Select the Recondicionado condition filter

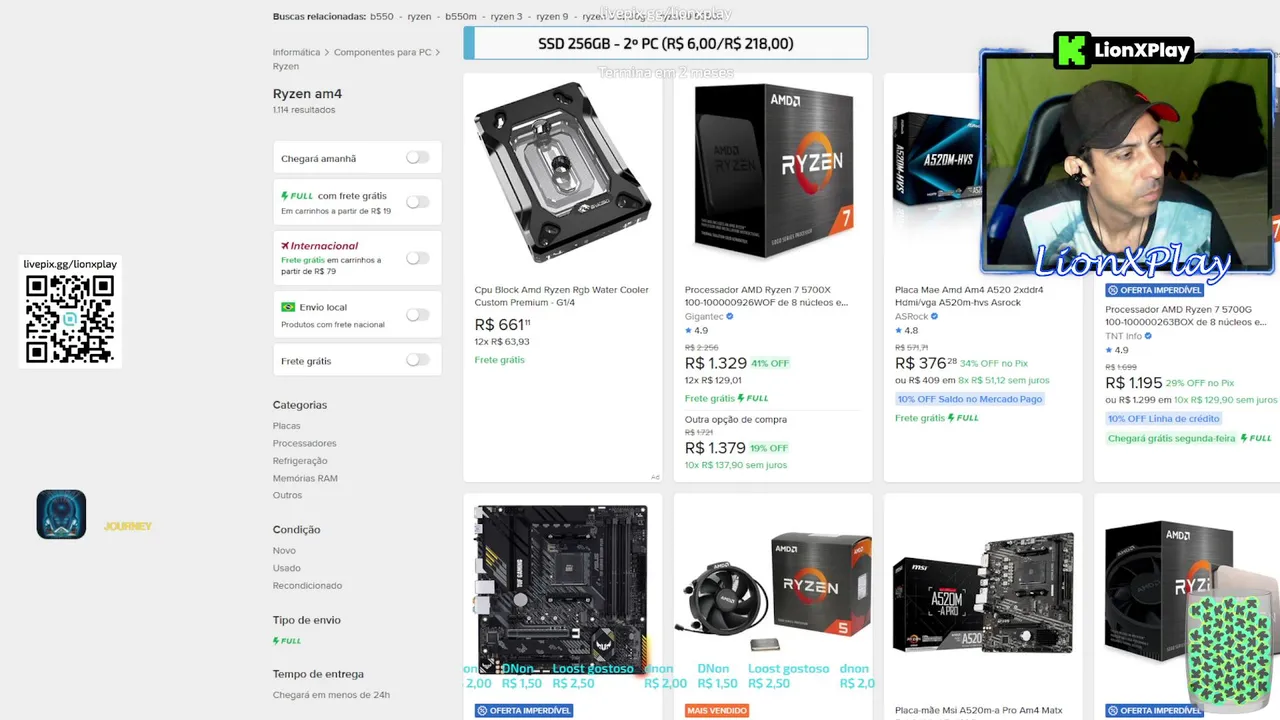(307, 586)
